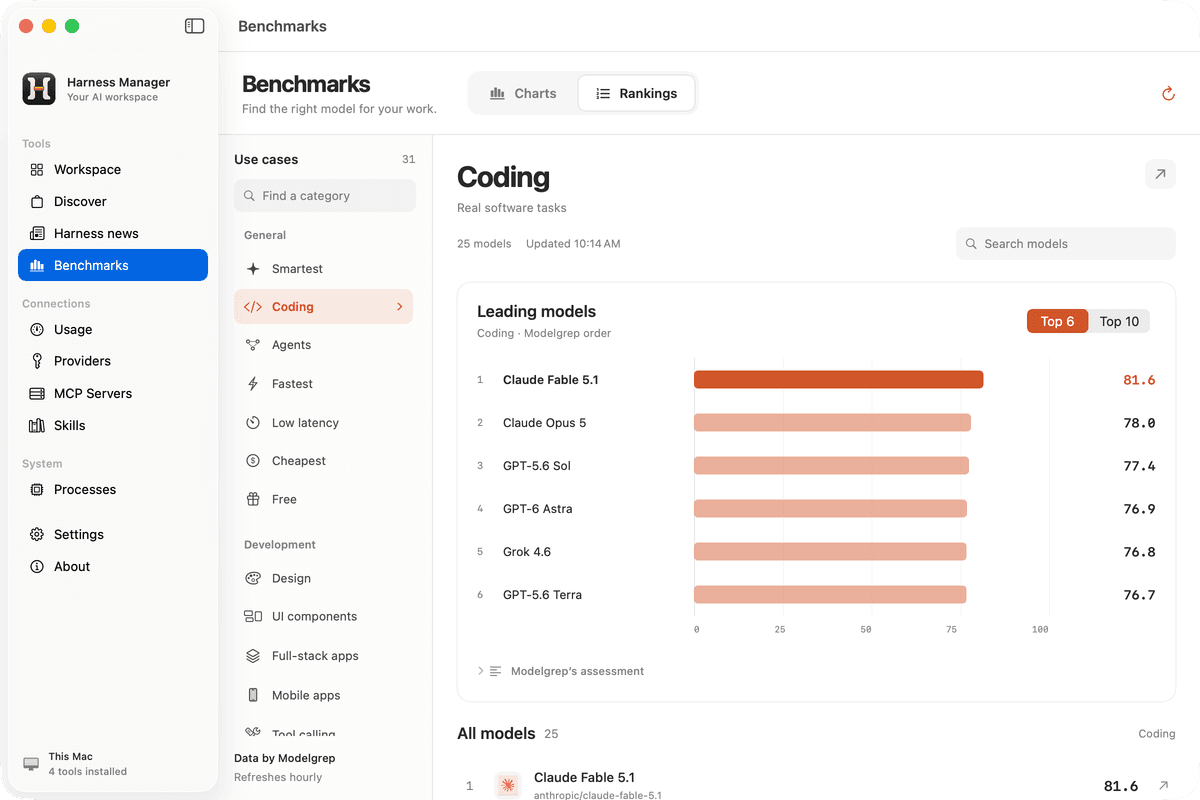This screenshot has width=1200, height=800.
Task: Click the GPT-5.6 Sol bar
Action: tap(831, 466)
